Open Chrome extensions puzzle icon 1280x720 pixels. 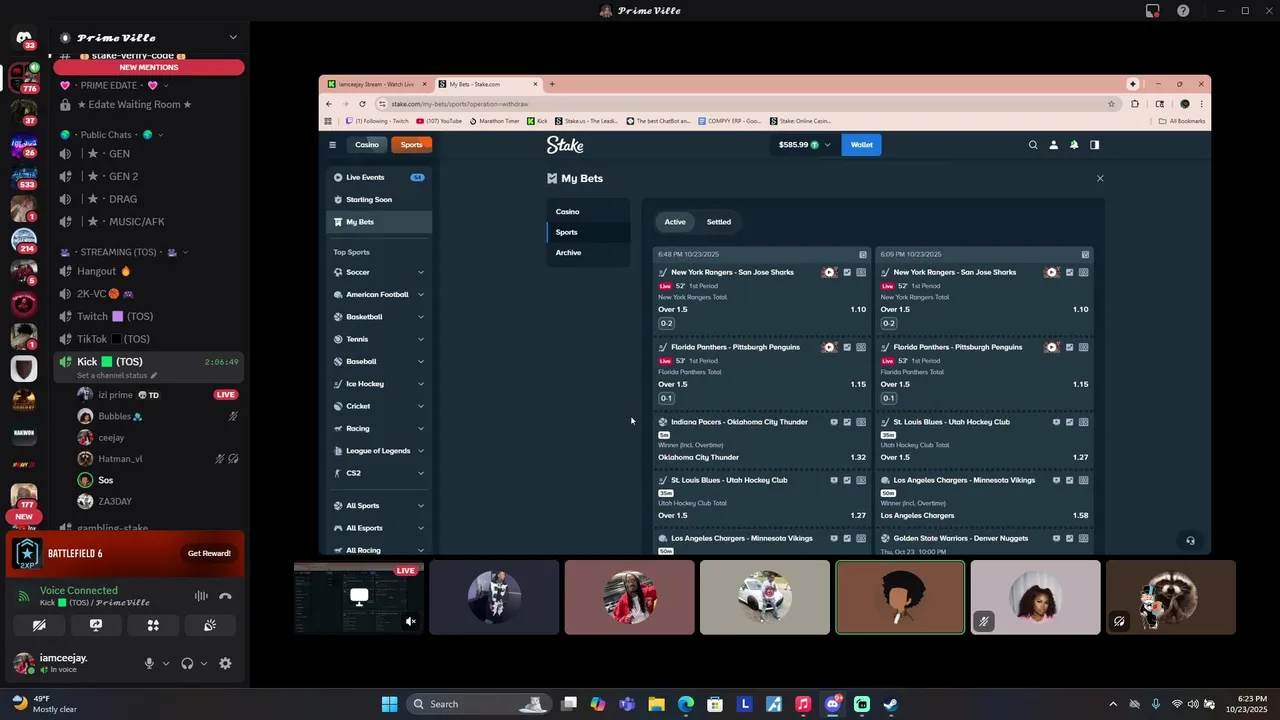pos(1135,104)
